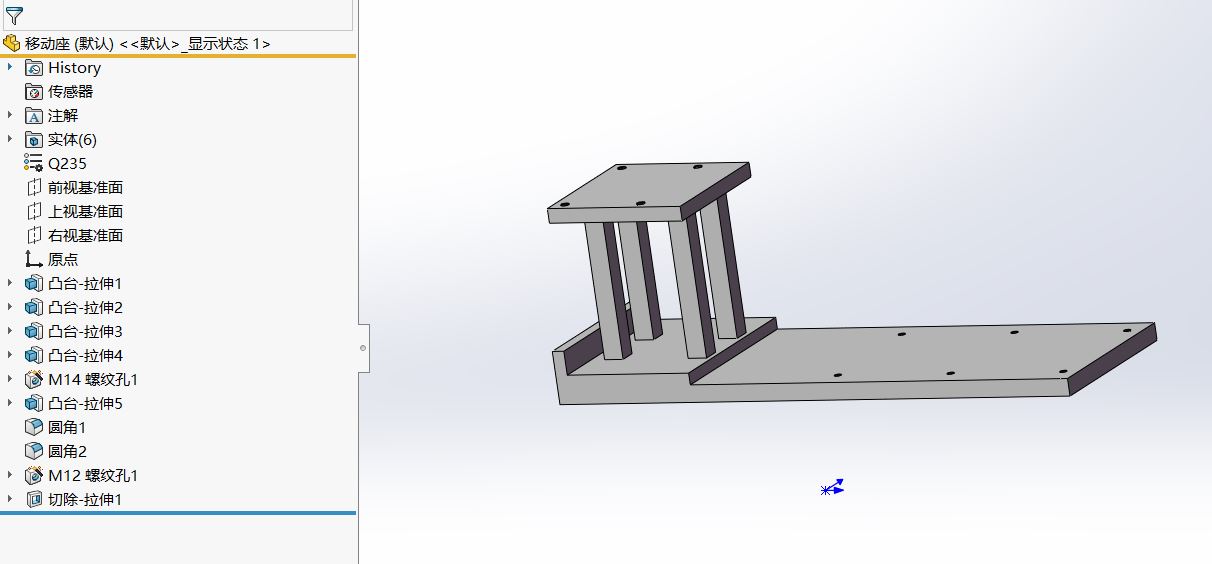Expand the M12 螺纹孔1 feature
Screen dimensions: 1212x564
coord(10,475)
